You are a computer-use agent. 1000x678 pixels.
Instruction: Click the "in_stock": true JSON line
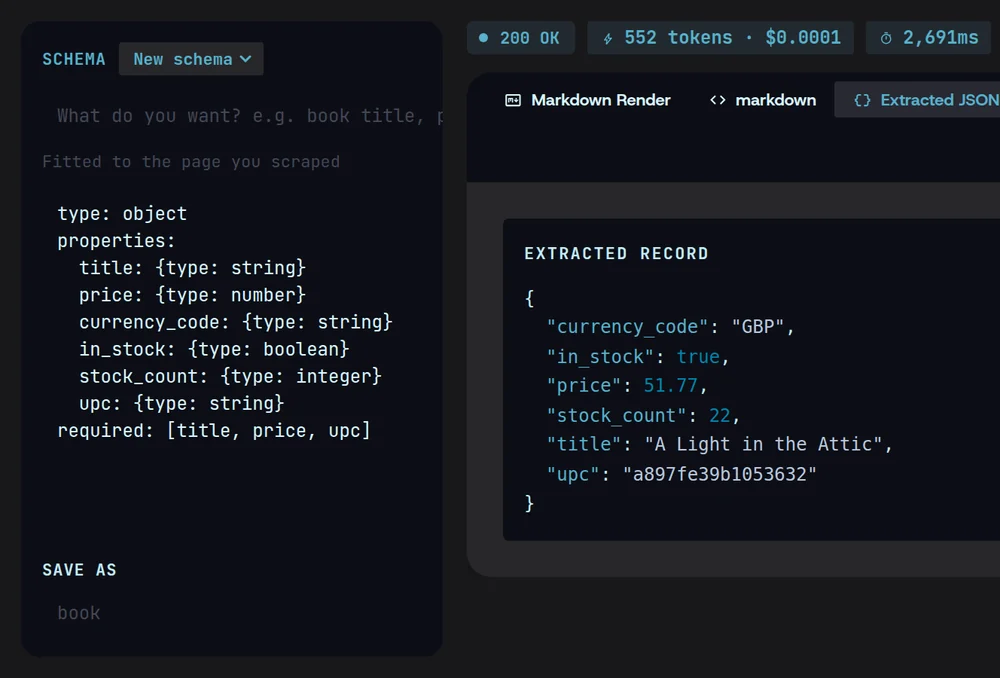coord(638,357)
